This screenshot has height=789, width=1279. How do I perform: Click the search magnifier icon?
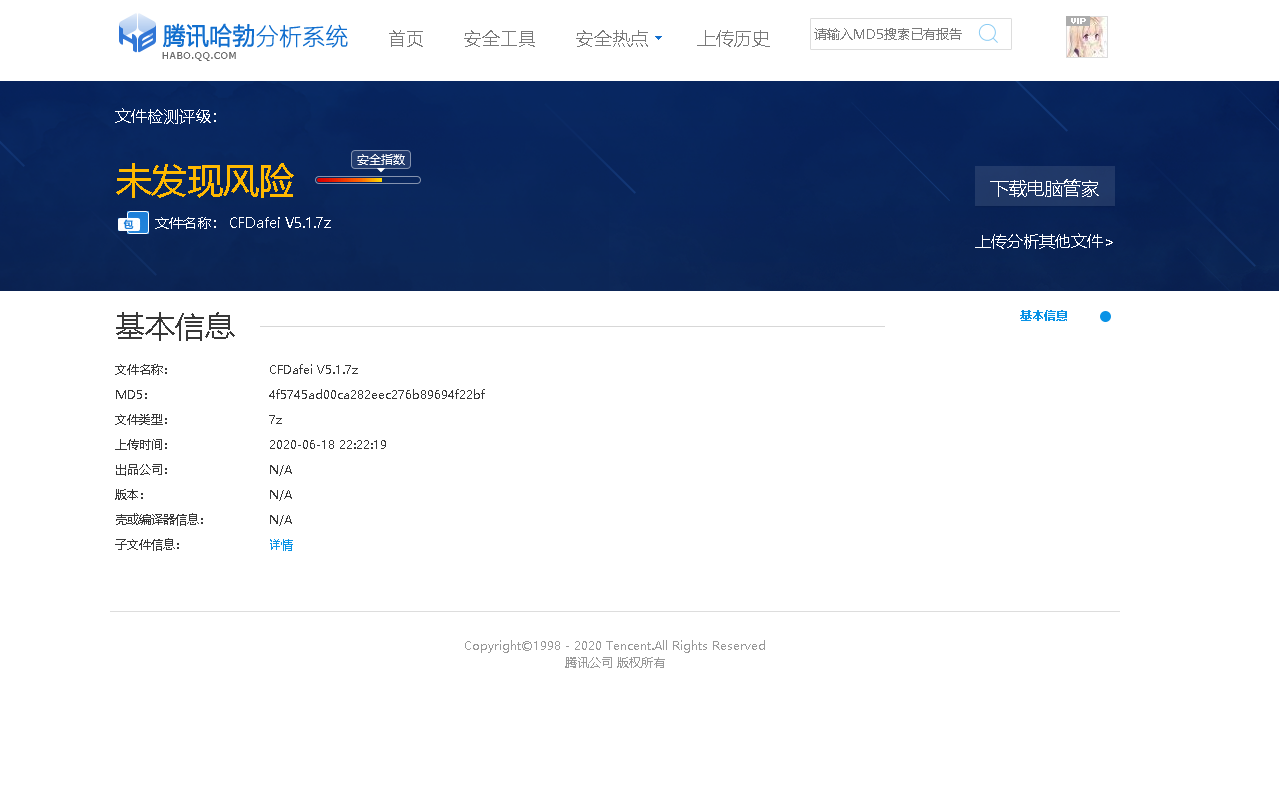pos(988,33)
